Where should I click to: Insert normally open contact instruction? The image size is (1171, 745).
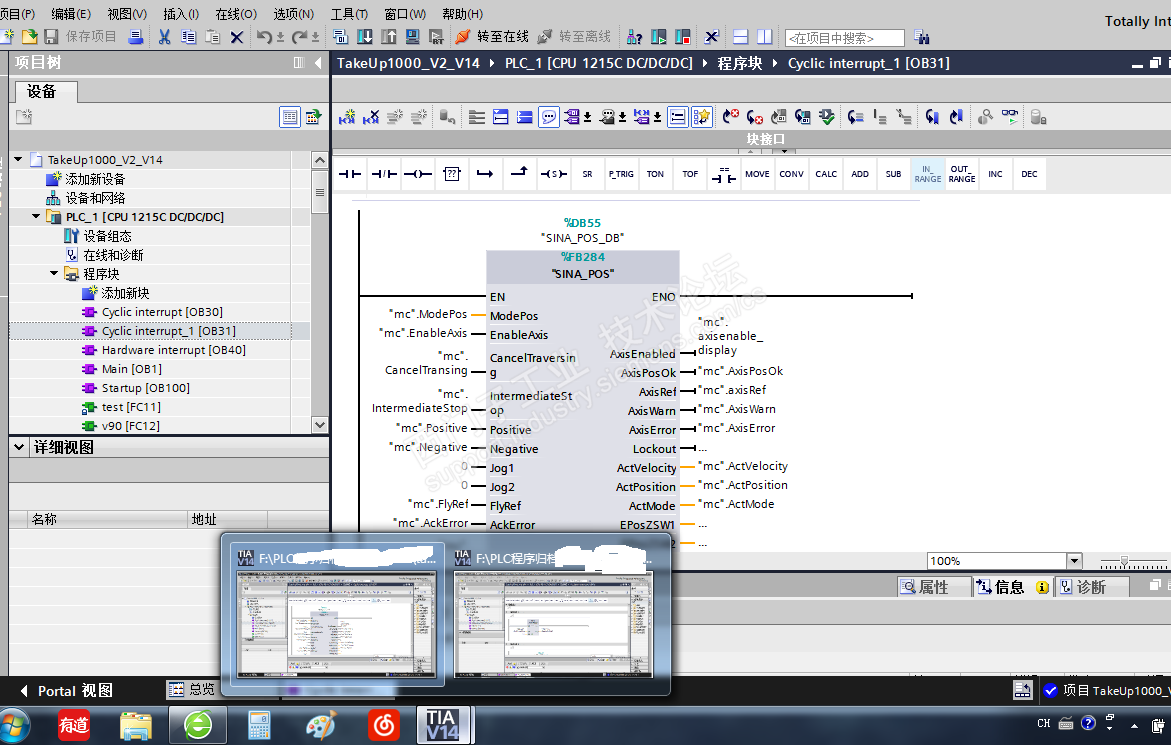point(350,174)
